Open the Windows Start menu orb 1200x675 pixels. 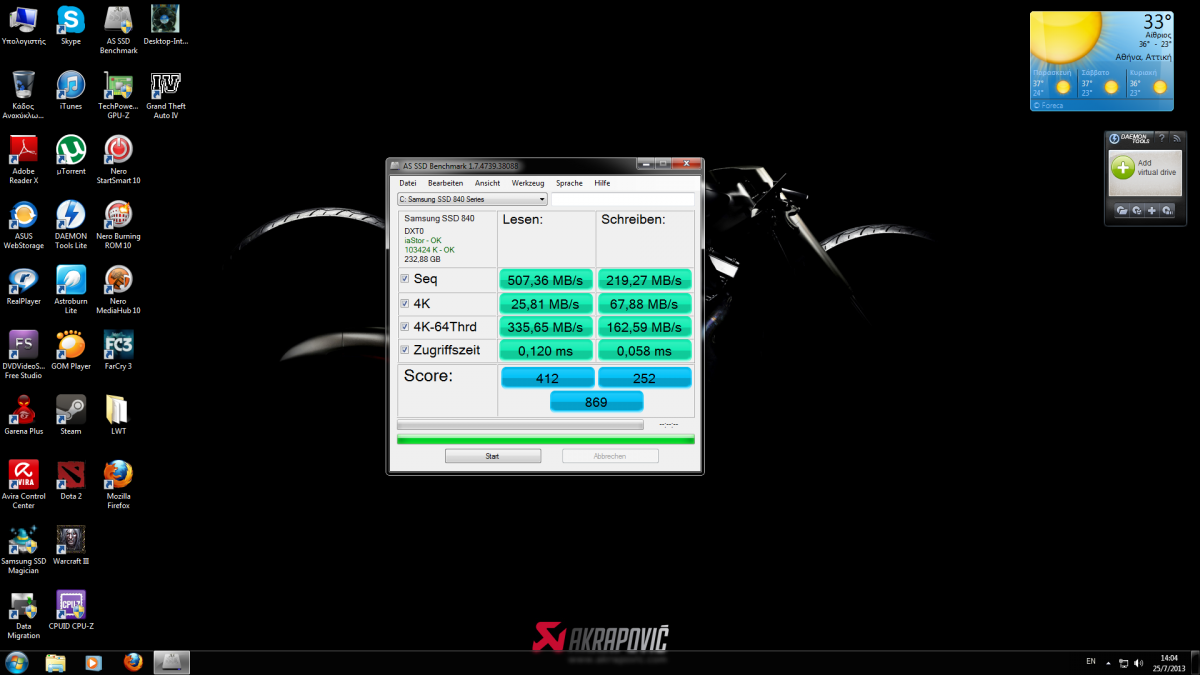(17, 662)
